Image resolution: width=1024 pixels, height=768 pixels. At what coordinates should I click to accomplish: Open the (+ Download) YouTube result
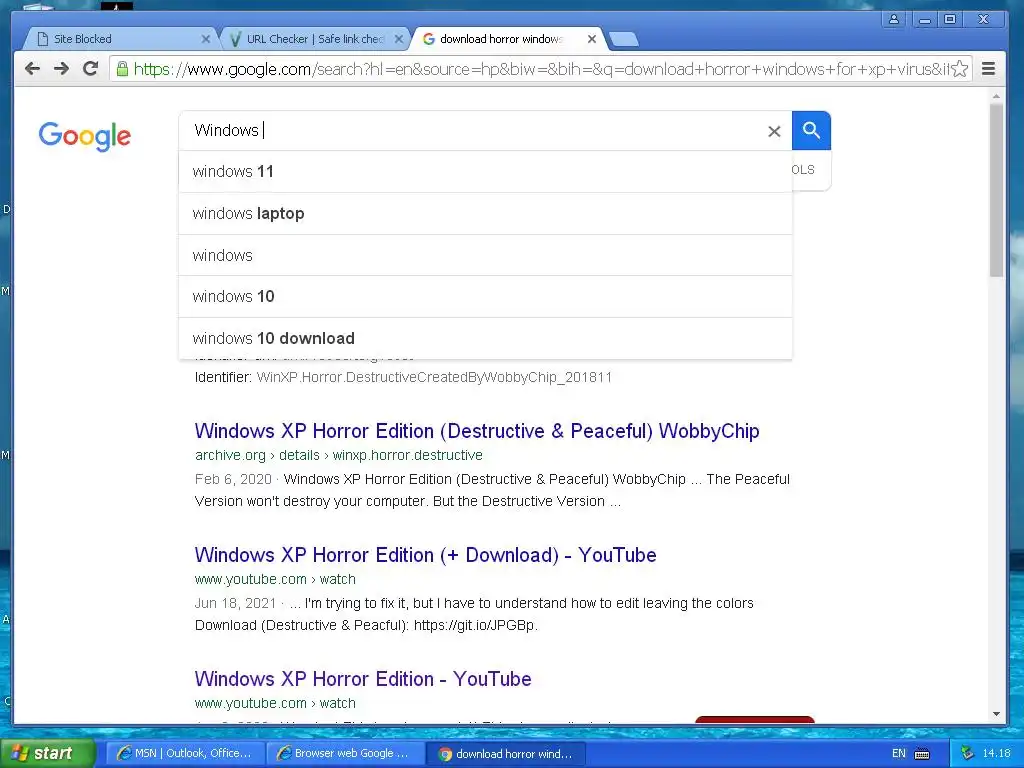pos(425,555)
